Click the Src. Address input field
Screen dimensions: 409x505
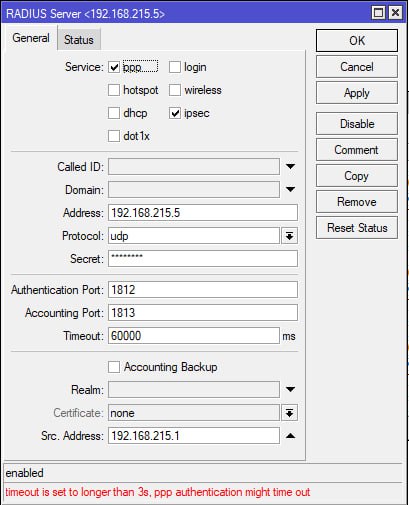[x=194, y=436]
